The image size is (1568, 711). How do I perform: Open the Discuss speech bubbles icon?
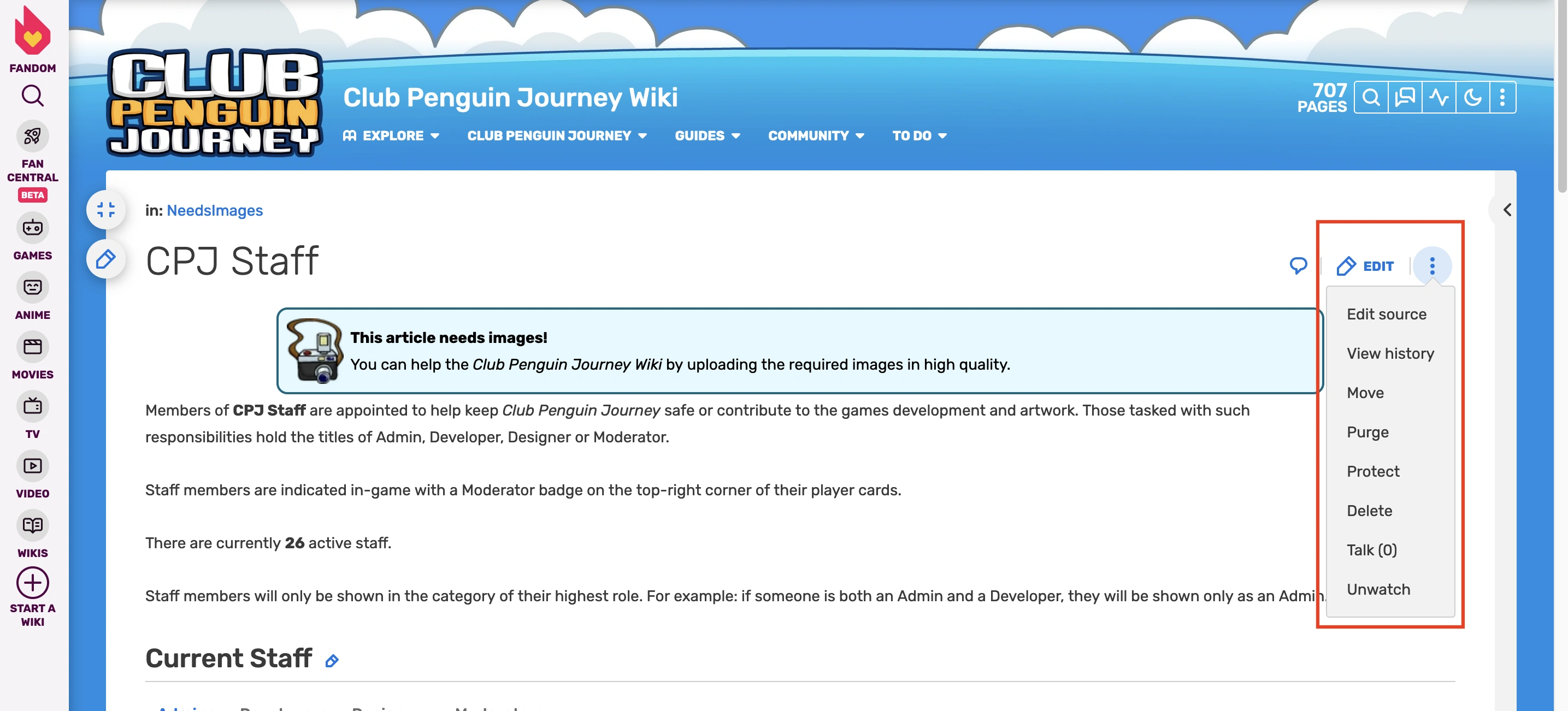click(x=1405, y=97)
